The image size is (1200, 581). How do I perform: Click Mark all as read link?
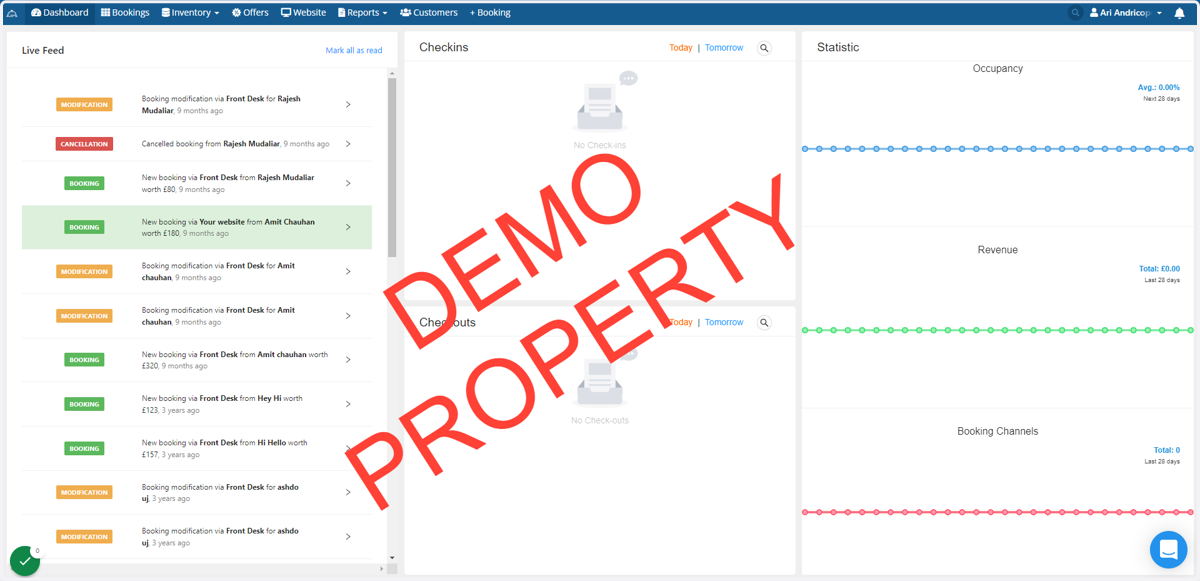[x=354, y=50]
